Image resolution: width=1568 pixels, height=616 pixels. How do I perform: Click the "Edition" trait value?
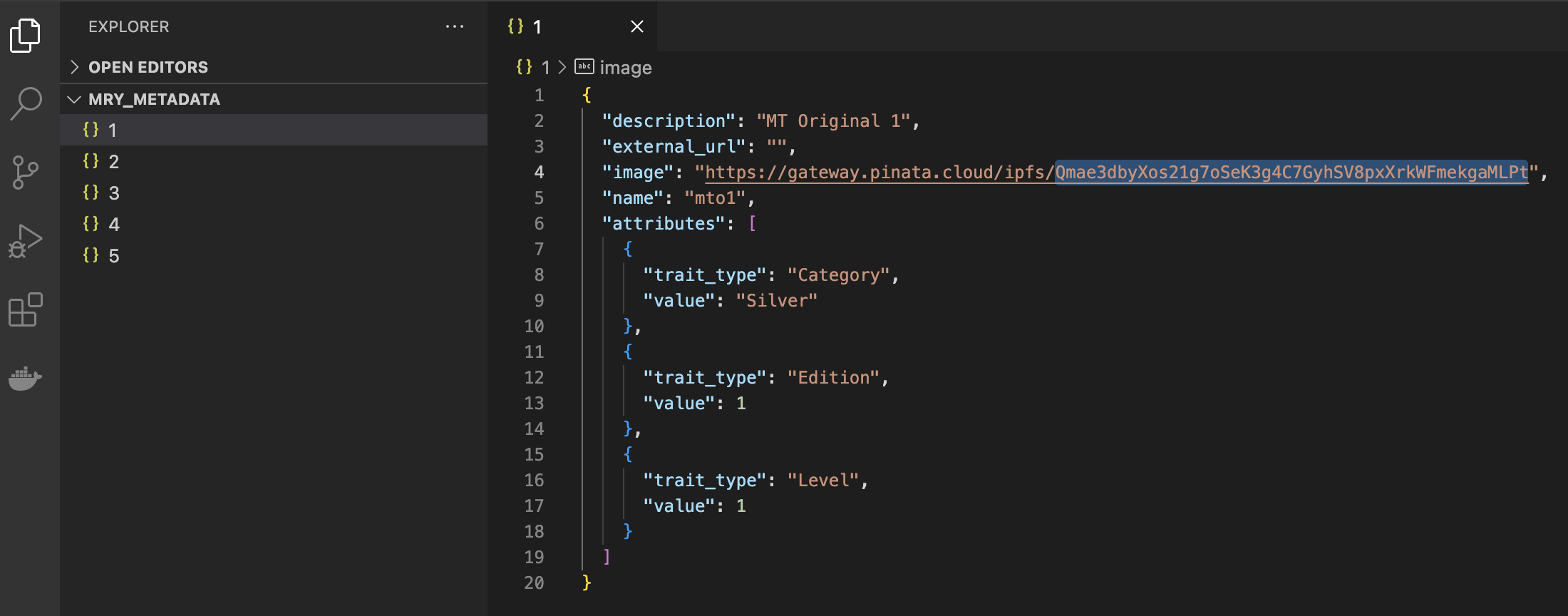(x=833, y=377)
